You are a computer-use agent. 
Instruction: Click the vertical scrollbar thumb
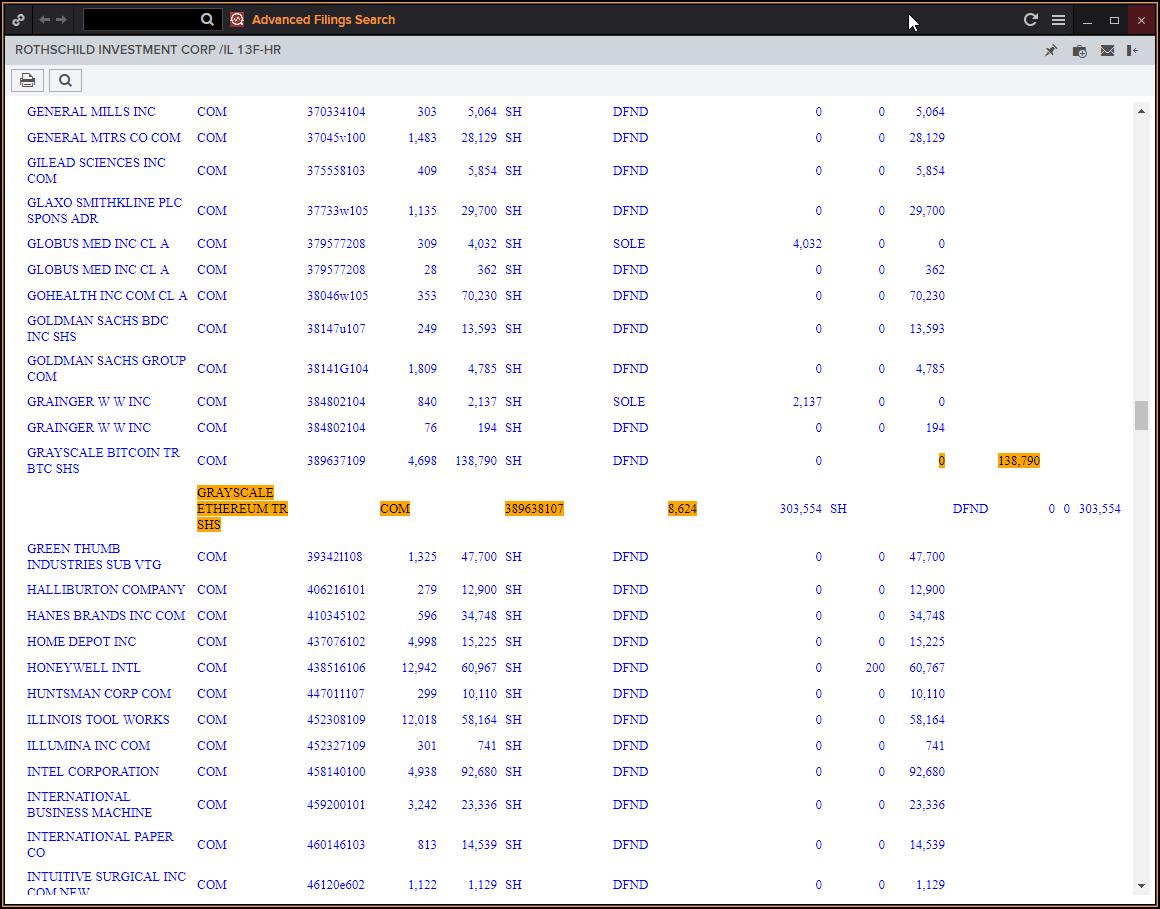click(x=1141, y=415)
